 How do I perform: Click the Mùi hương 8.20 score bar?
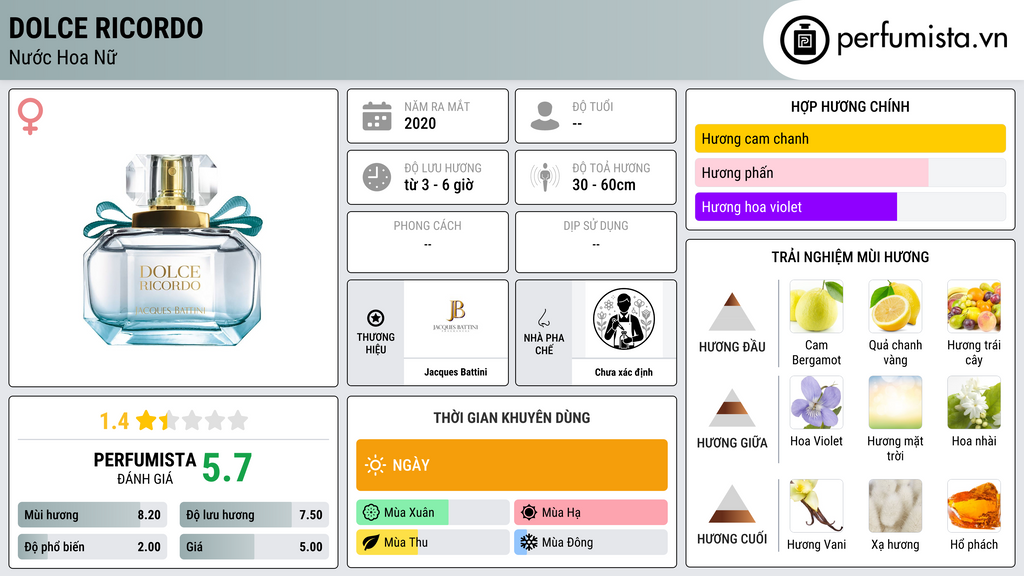pos(93,515)
